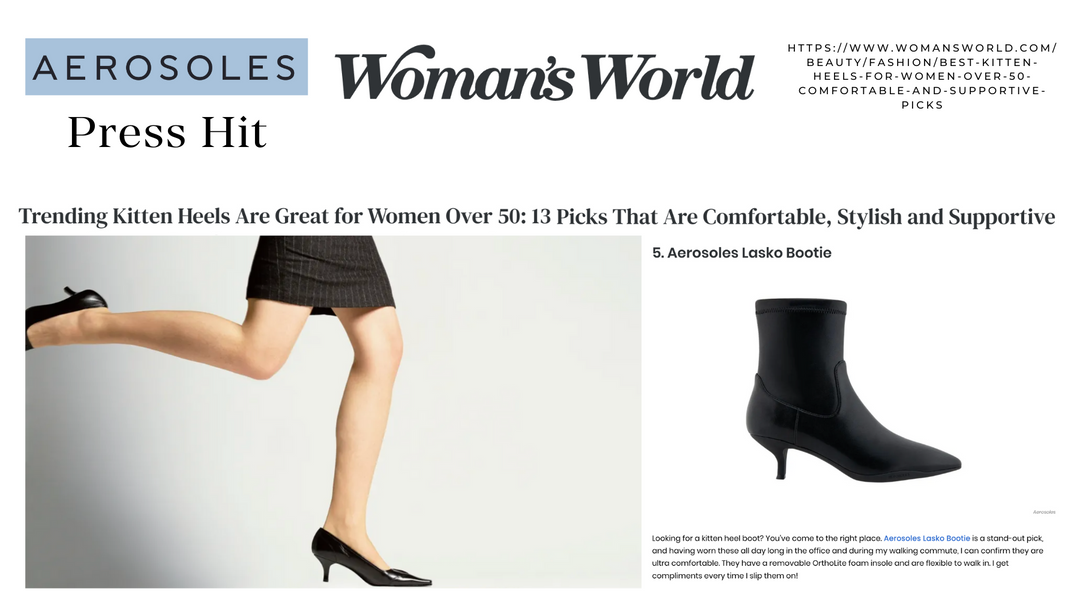1080x600 pixels.
Task: Select the Press Hit heading text
Action: (x=167, y=132)
